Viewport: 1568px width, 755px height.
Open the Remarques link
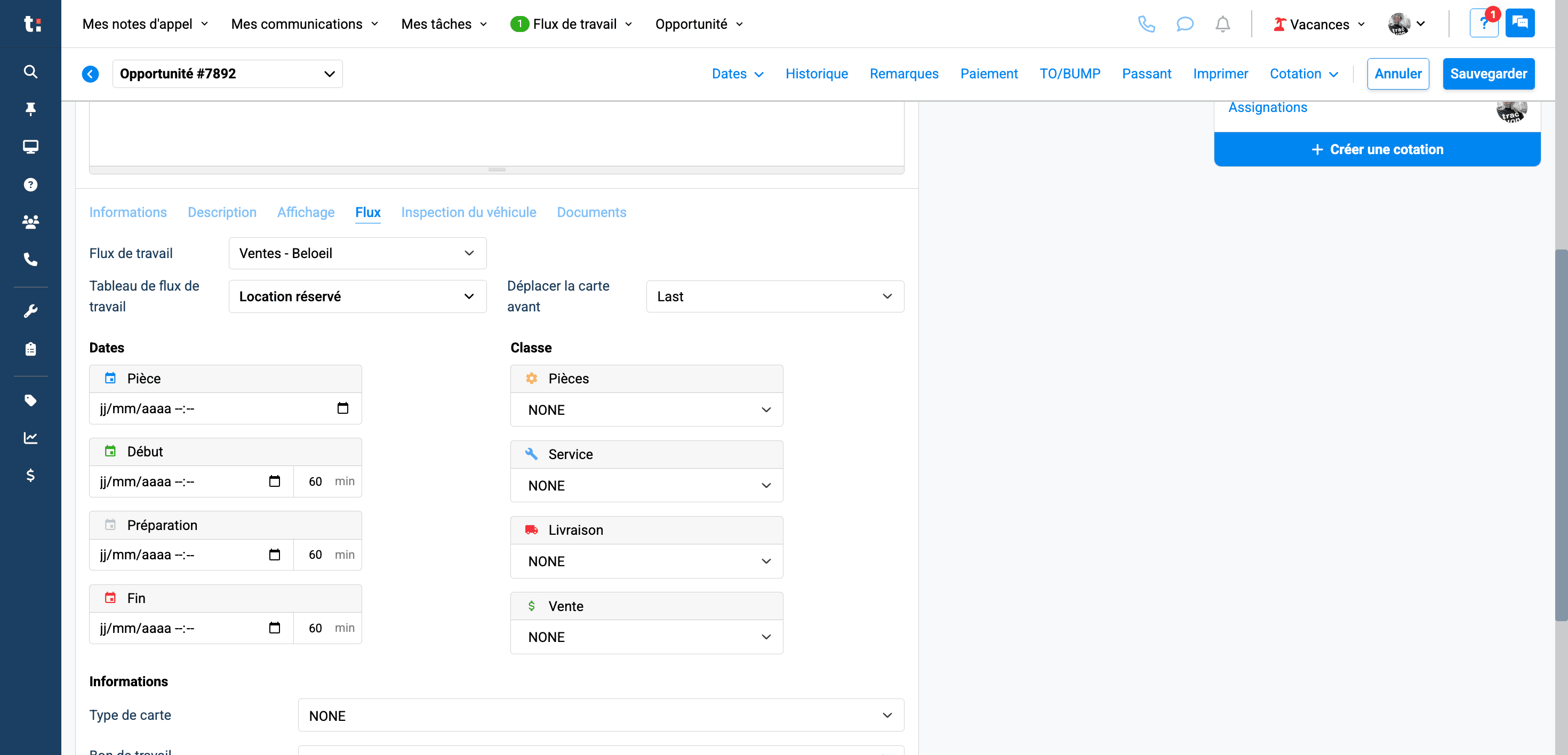[x=904, y=74]
